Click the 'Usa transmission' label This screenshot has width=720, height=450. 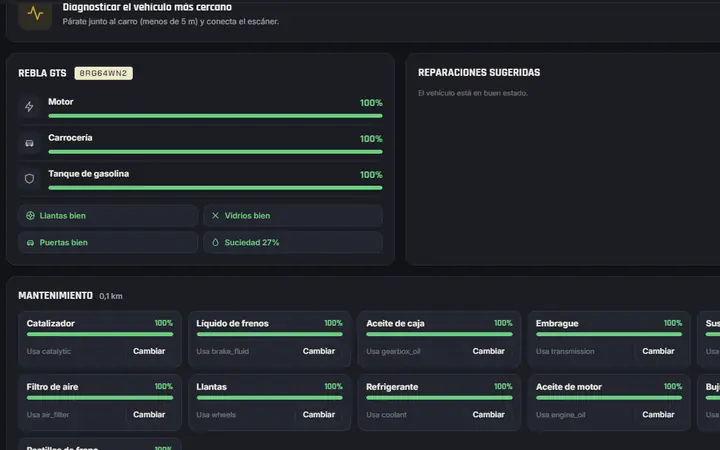tap(565, 351)
